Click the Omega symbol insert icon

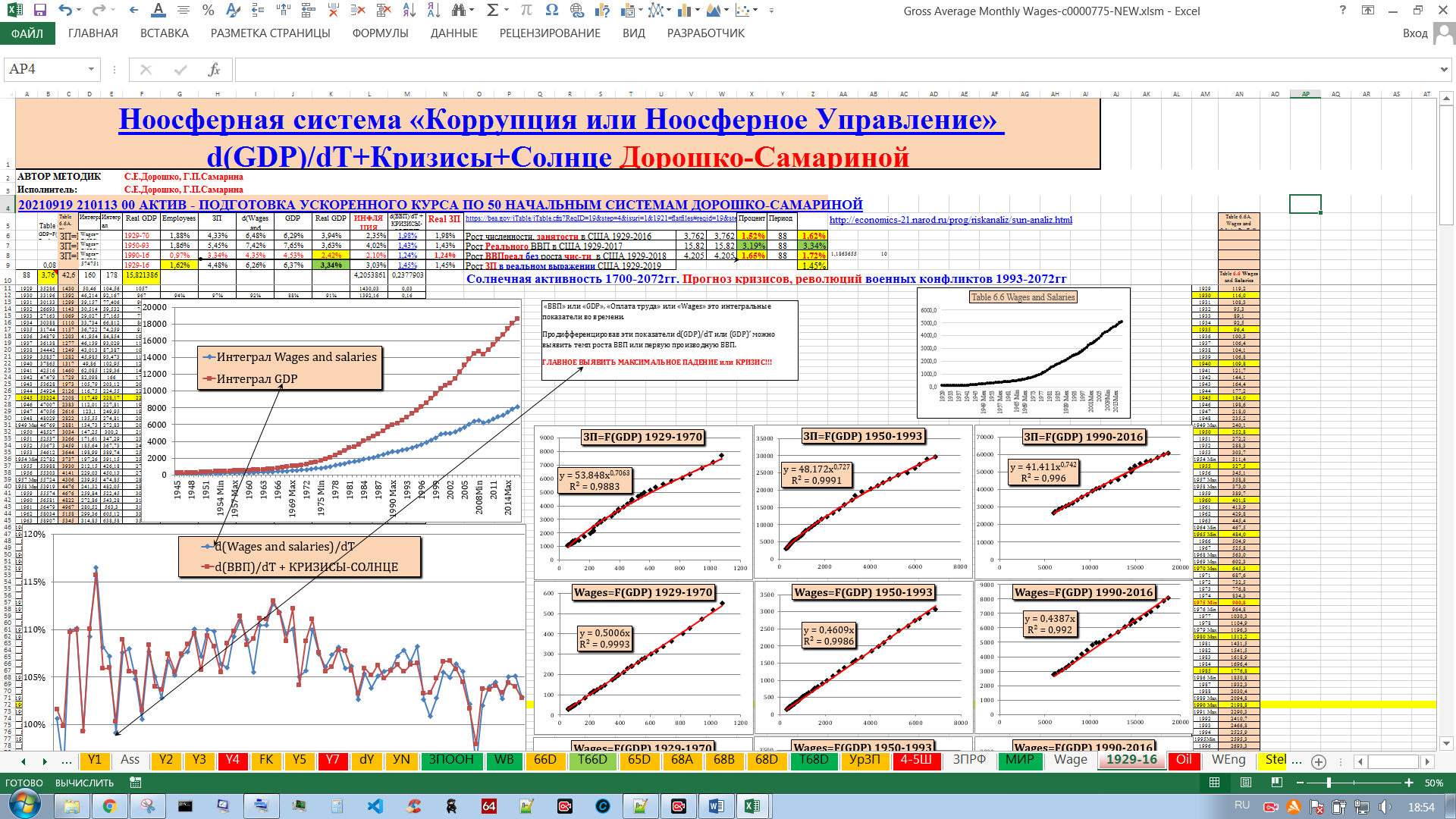coord(551,11)
